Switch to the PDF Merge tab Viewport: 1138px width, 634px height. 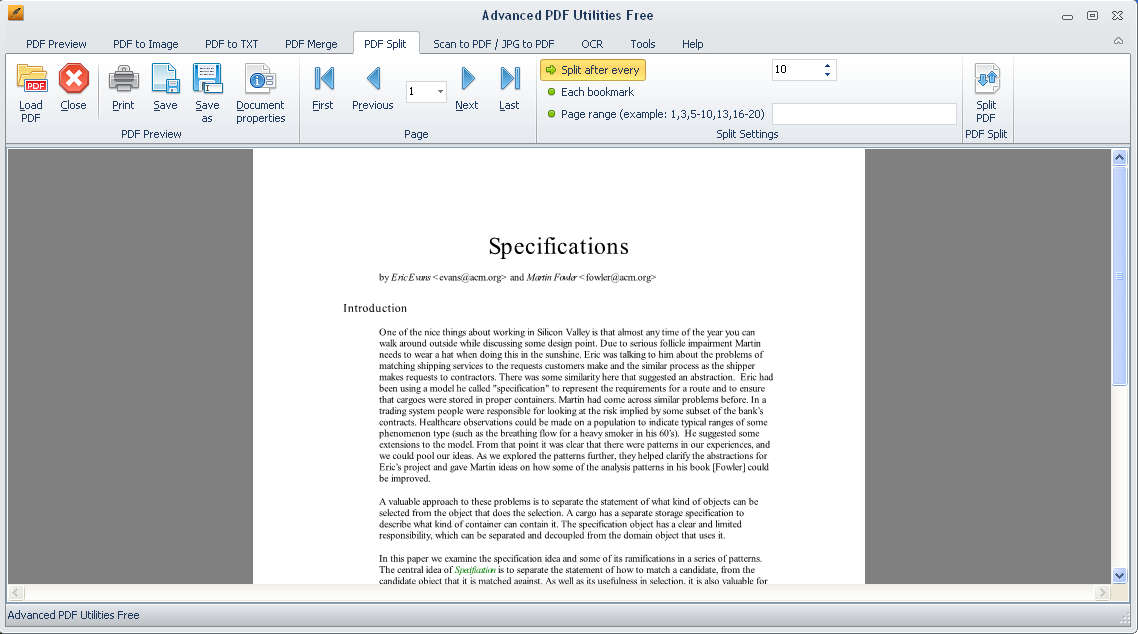coord(311,44)
